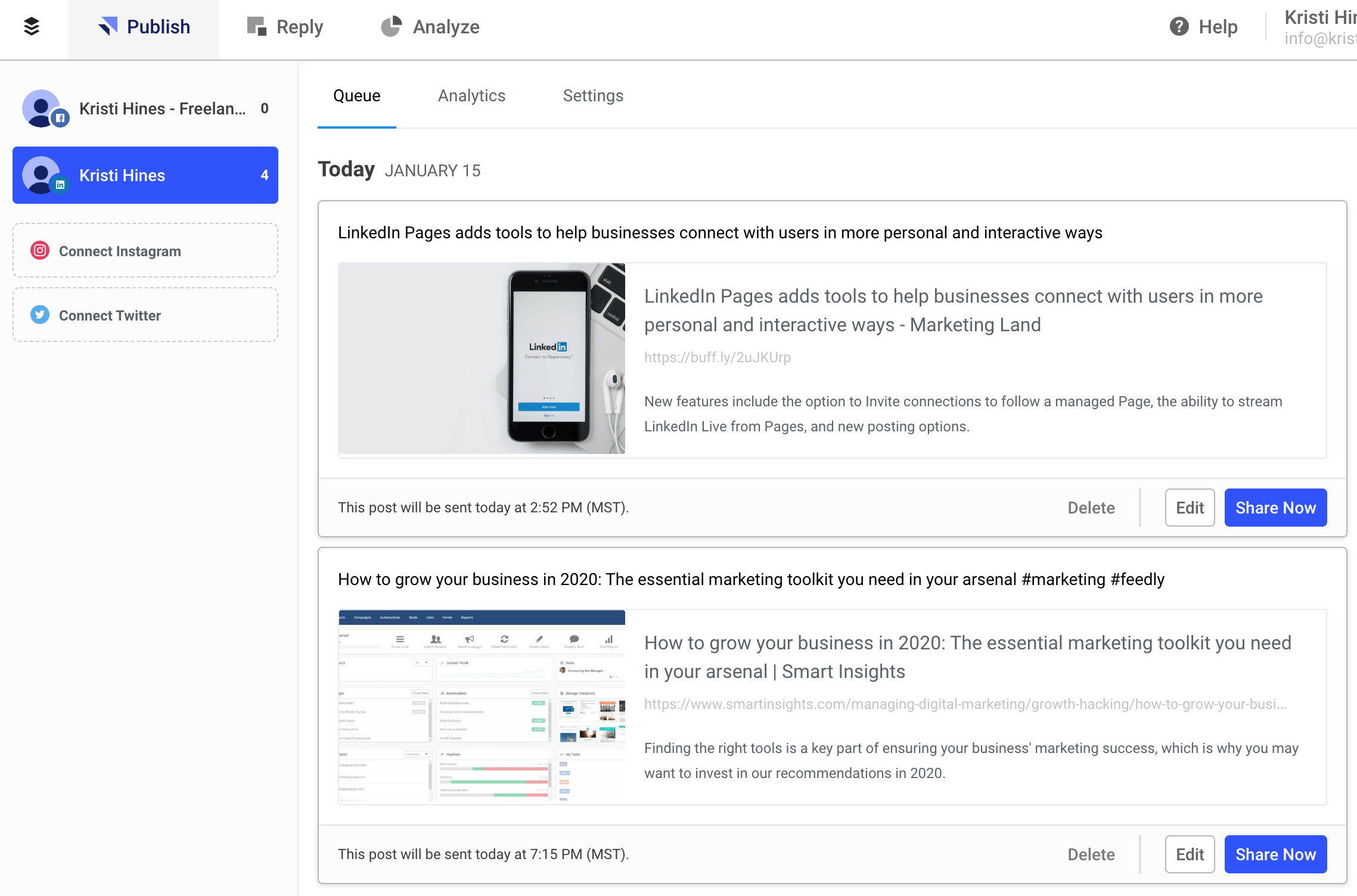The width and height of the screenshot is (1357, 896).
Task: Switch to the Analytics tab
Action: 471,95
